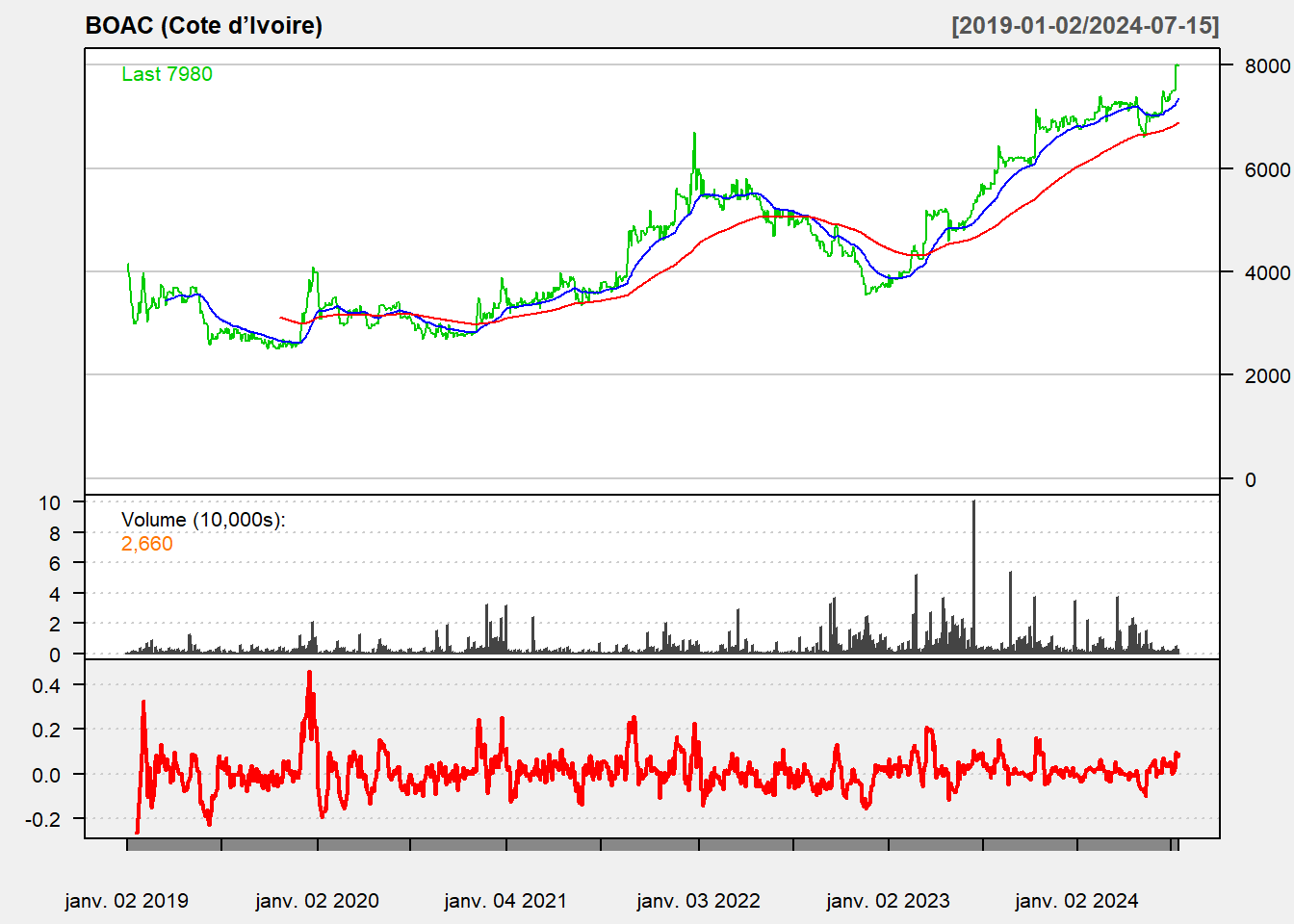Click the 0.4 tick on the indicator axis
Screen dimensions: 1294x924
click(46, 685)
